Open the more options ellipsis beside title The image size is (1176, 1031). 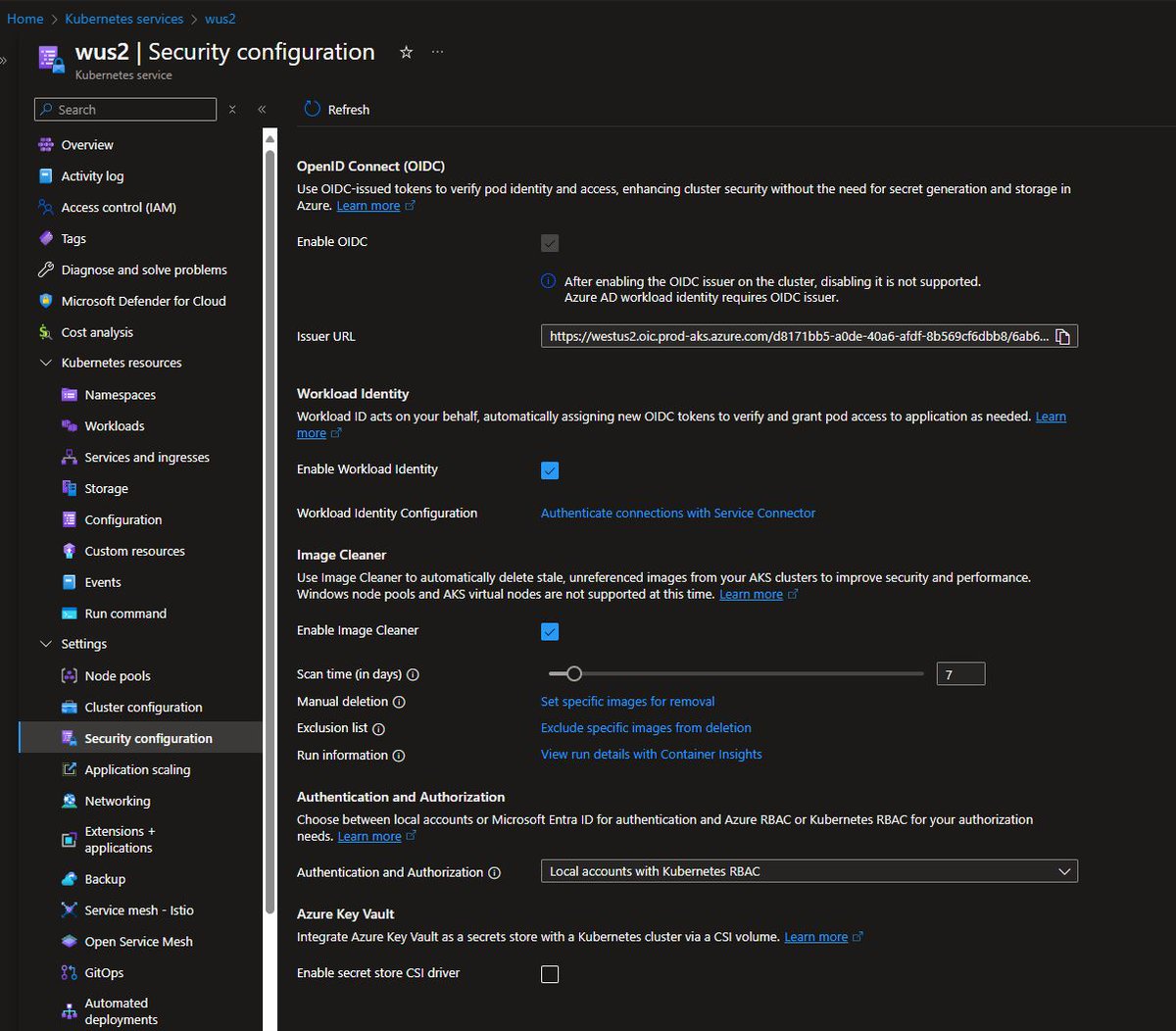coord(437,53)
